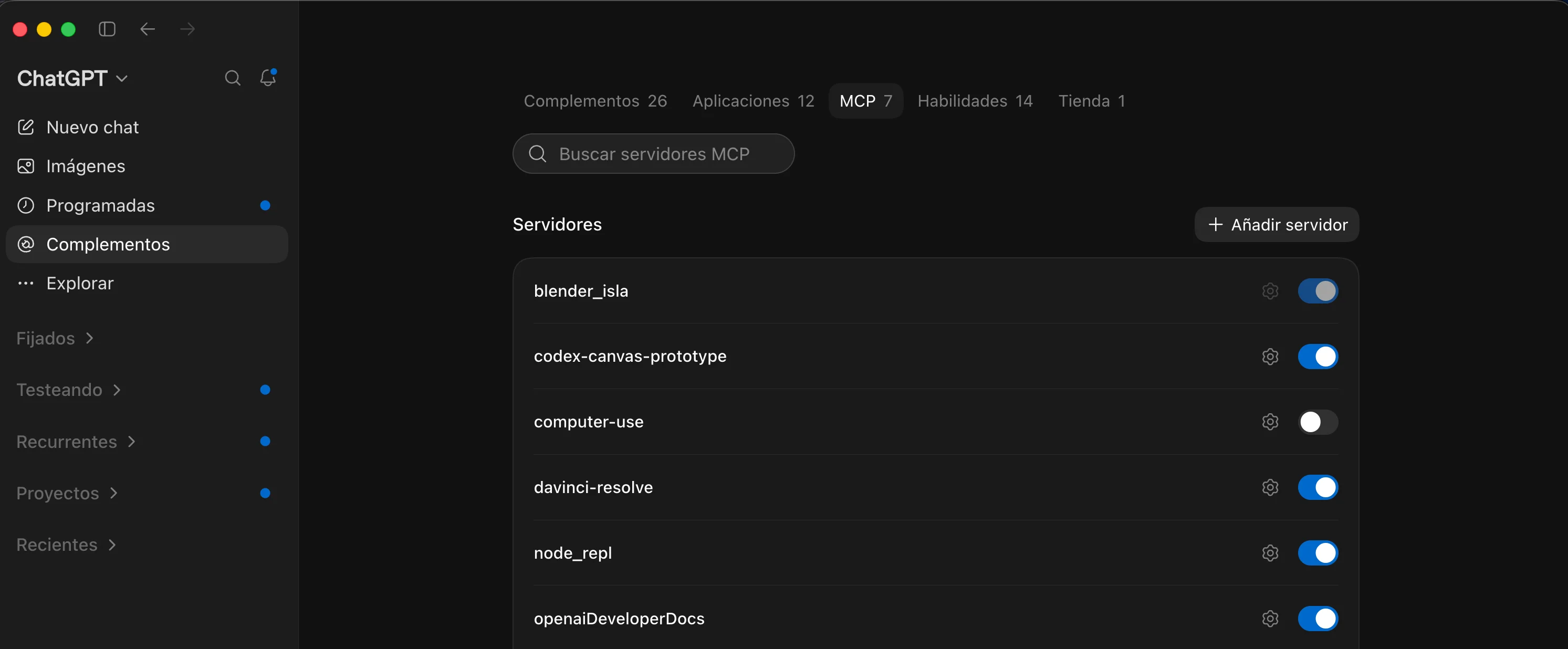Turn off the node_repl server
Screen dimensions: 1568x649
(x=1318, y=553)
